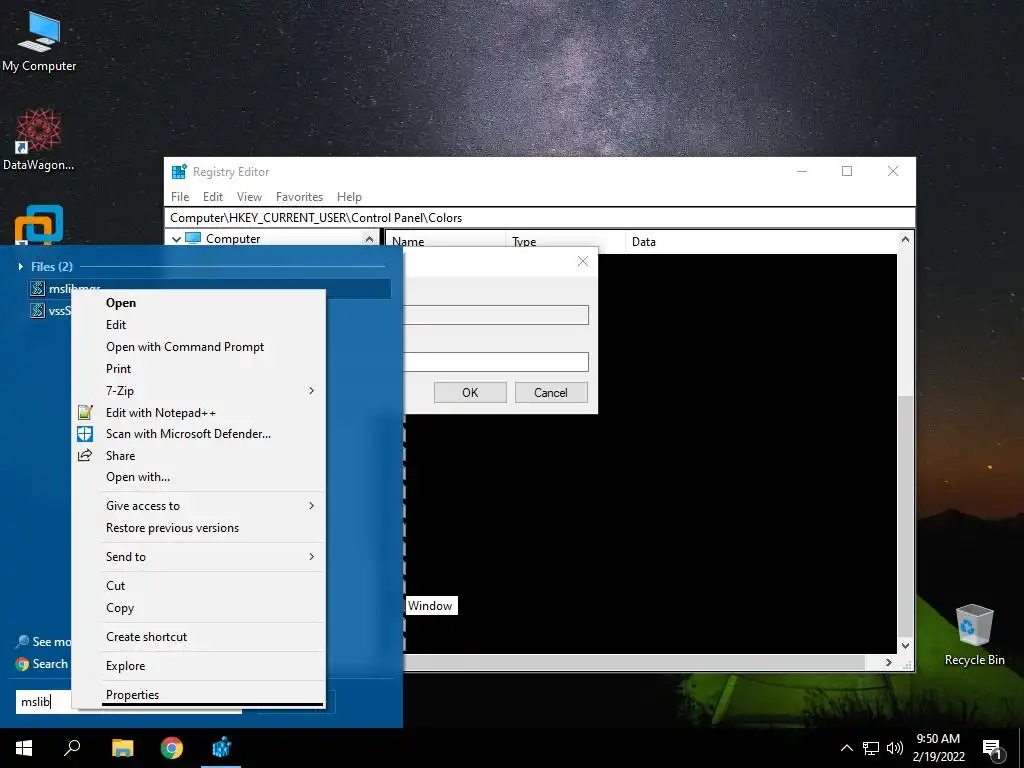
Task: Click the Chrome icon beside Search
Action: tap(22, 664)
